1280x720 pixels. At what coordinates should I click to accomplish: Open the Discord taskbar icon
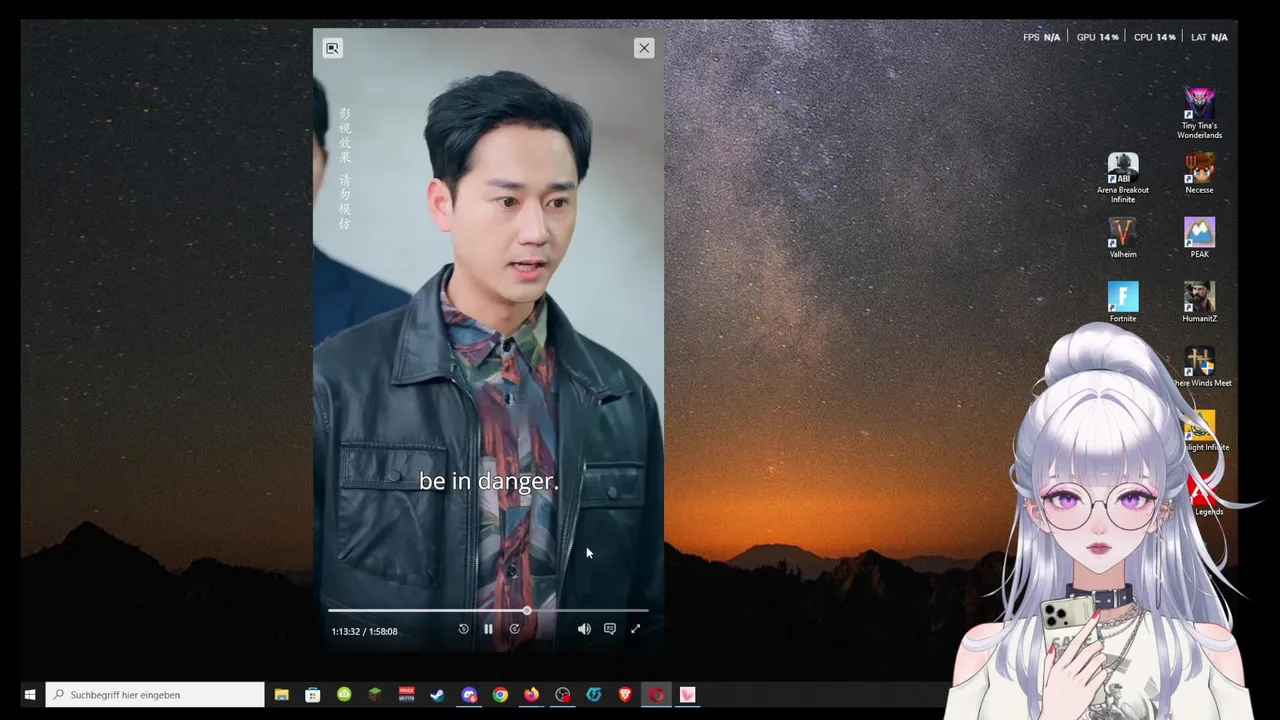pos(469,695)
